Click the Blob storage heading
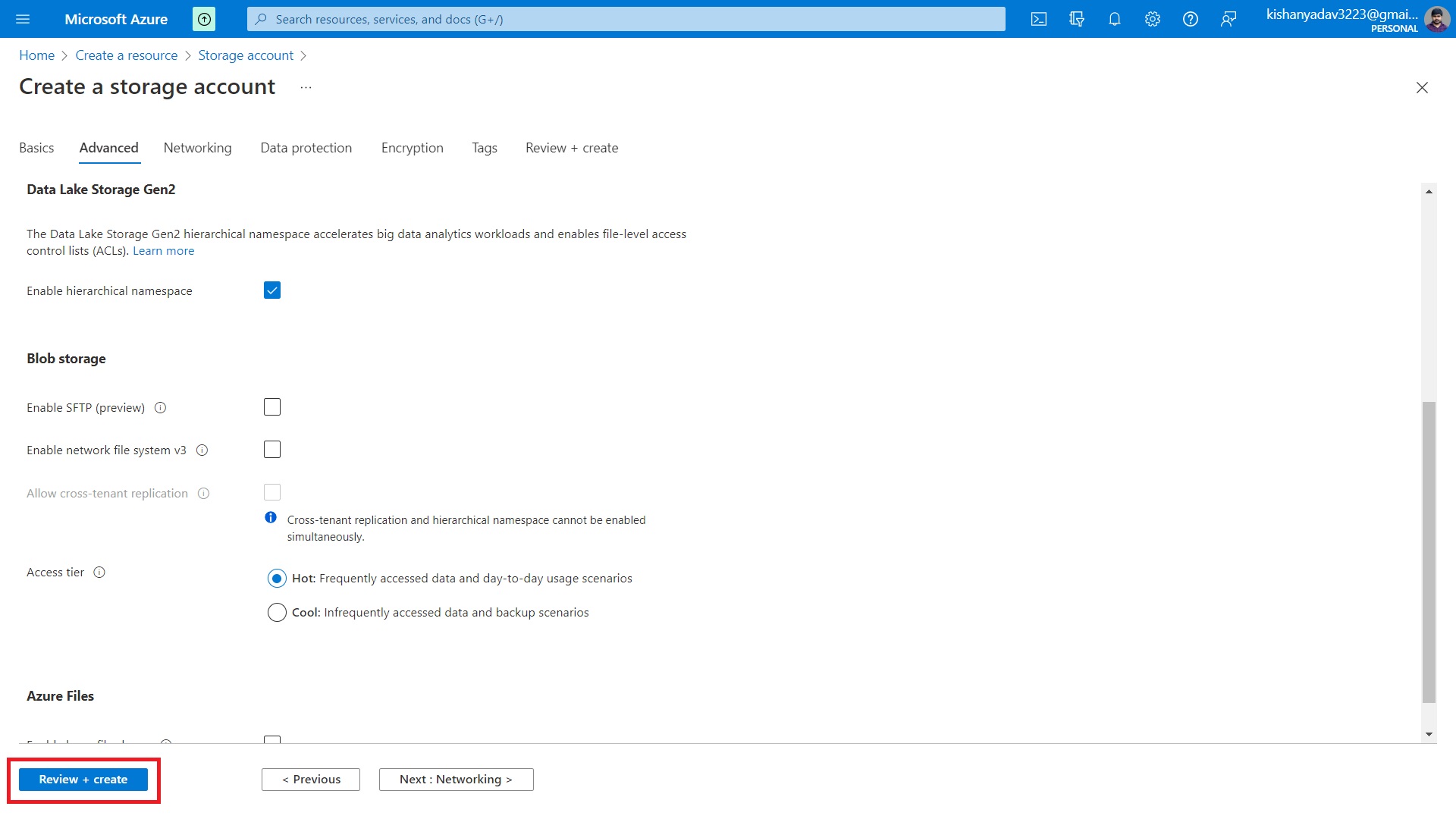Image resolution: width=1456 pixels, height=819 pixels. [x=66, y=359]
